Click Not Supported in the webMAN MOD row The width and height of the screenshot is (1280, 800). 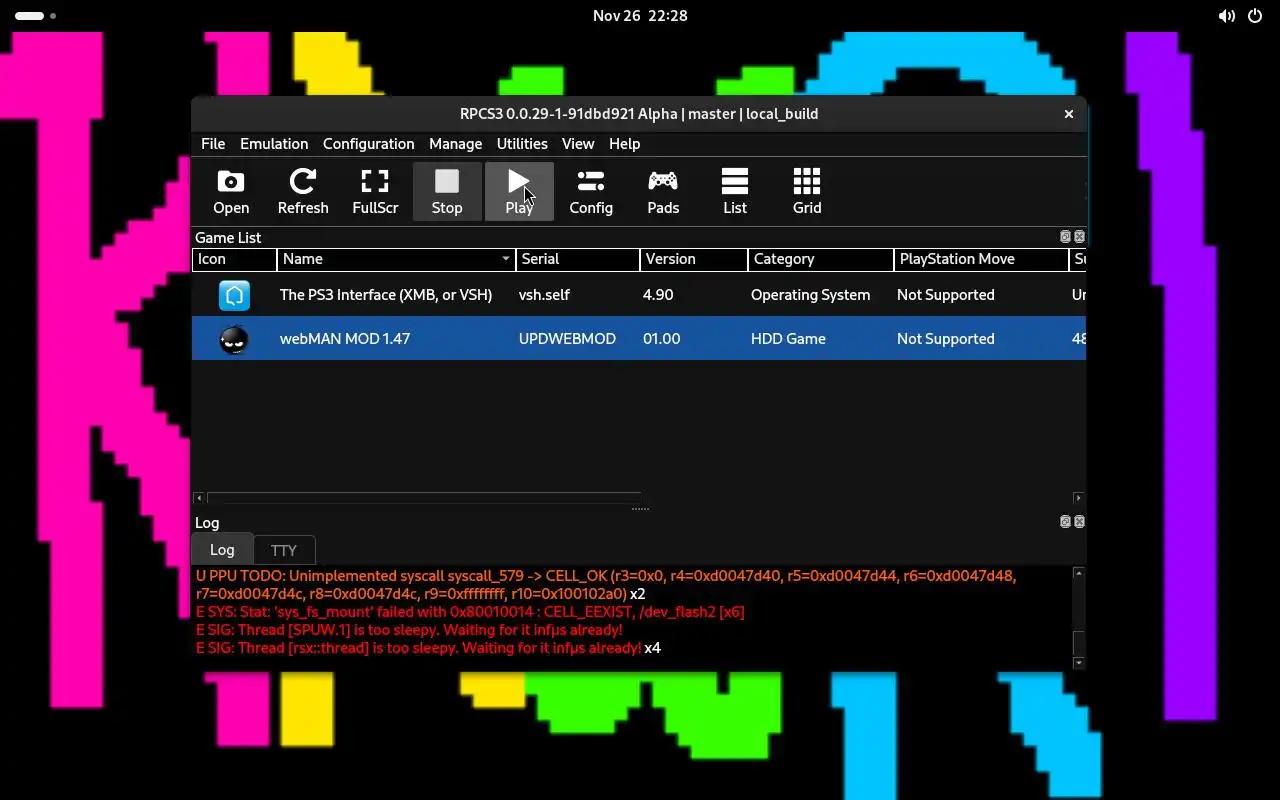[x=945, y=339]
